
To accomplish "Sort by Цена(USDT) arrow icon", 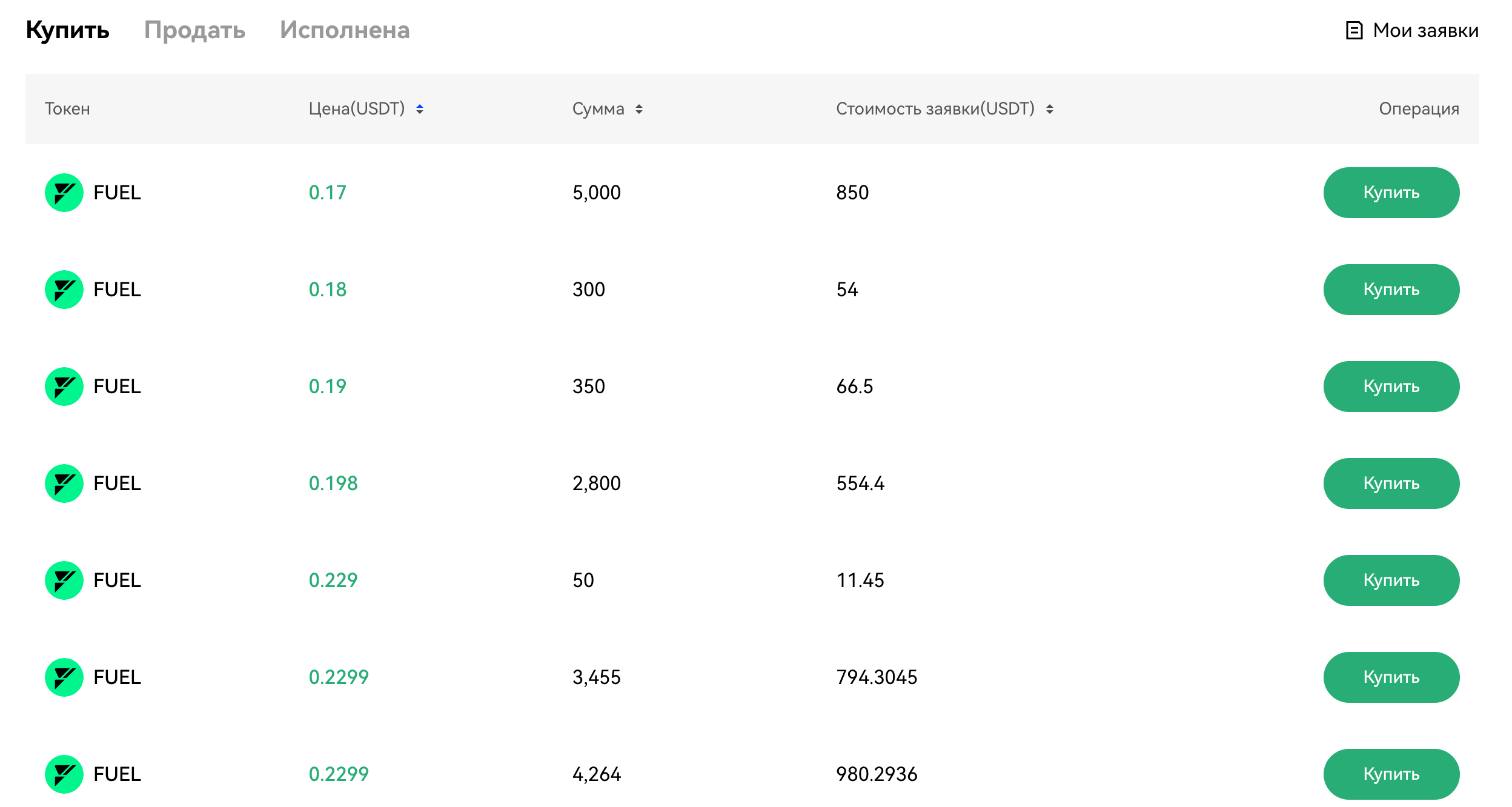I will coord(420,109).
